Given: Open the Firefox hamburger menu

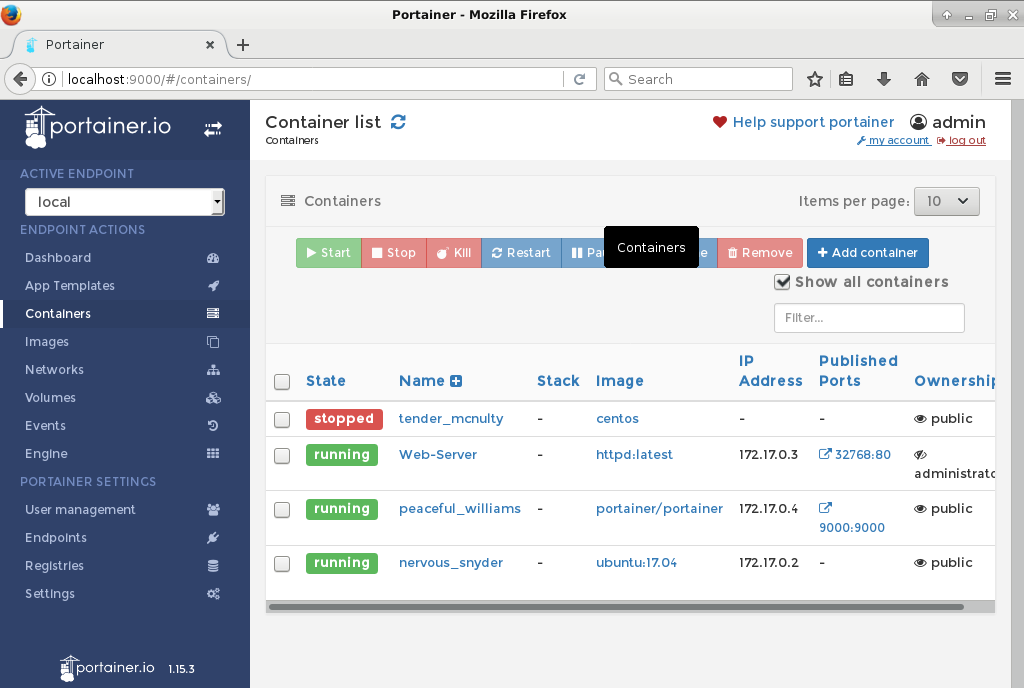Looking at the screenshot, I should click(1003, 80).
